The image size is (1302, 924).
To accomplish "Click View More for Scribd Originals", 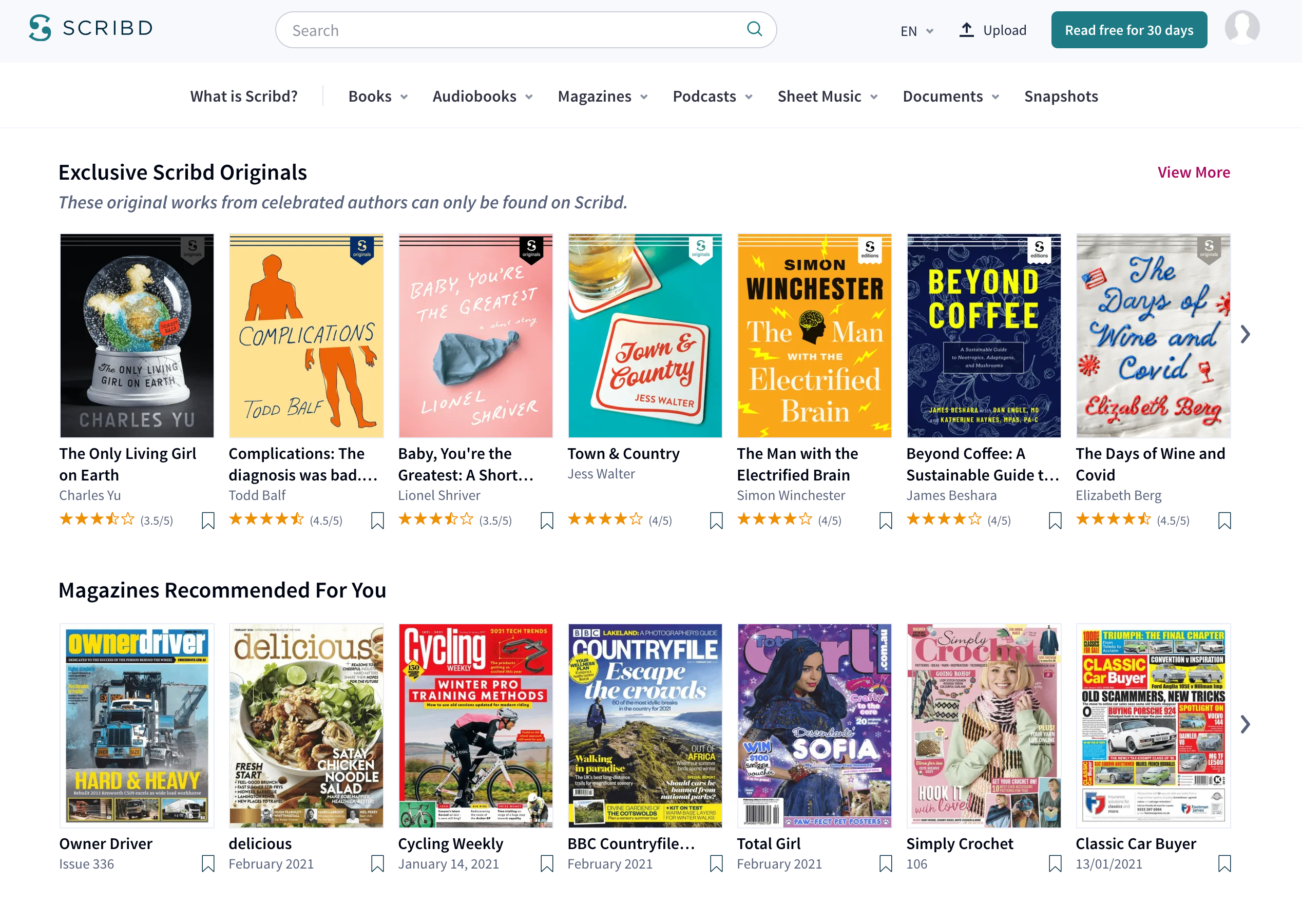I will (1193, 172).
